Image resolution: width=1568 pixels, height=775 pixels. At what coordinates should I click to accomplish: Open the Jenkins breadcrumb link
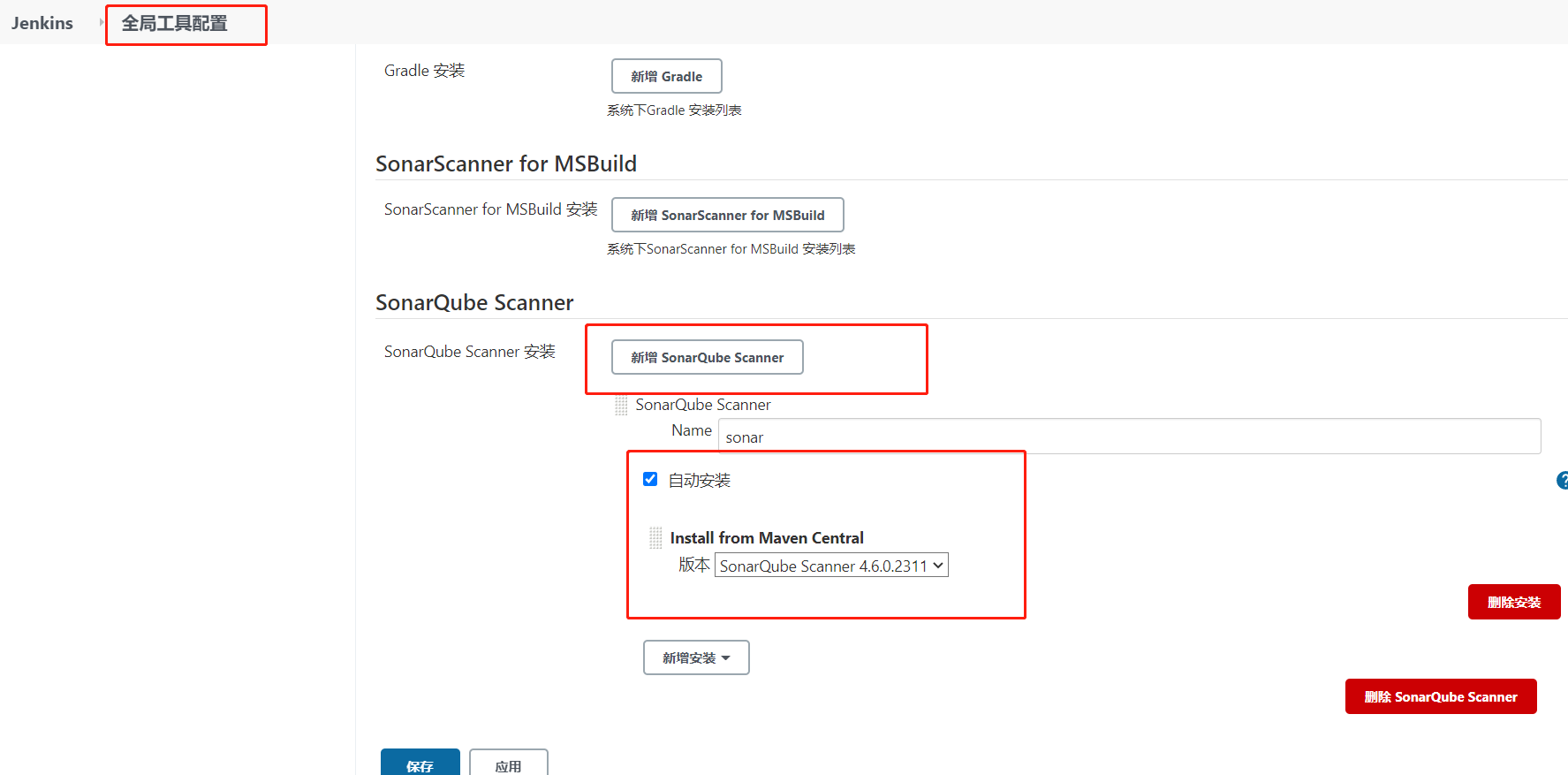click(x=42, y=23)
